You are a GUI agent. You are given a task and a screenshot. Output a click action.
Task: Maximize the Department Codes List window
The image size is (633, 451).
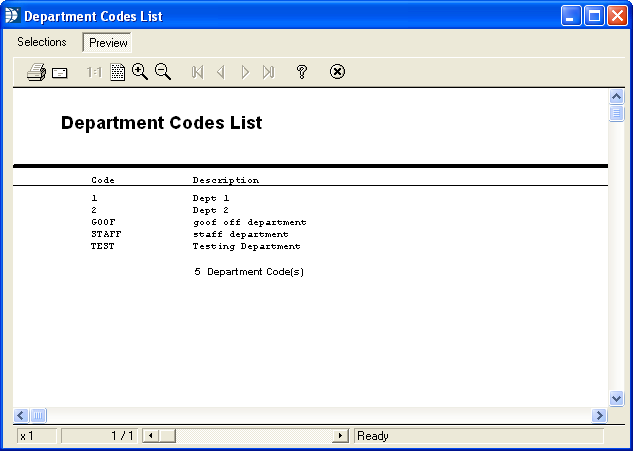point(594,16)
